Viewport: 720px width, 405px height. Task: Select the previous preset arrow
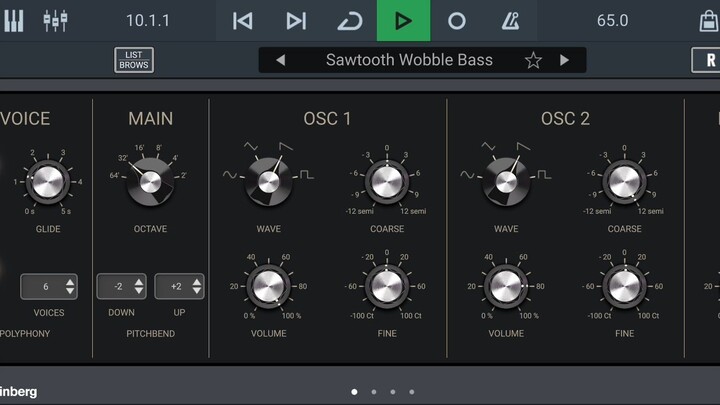[x=280, y=60]
